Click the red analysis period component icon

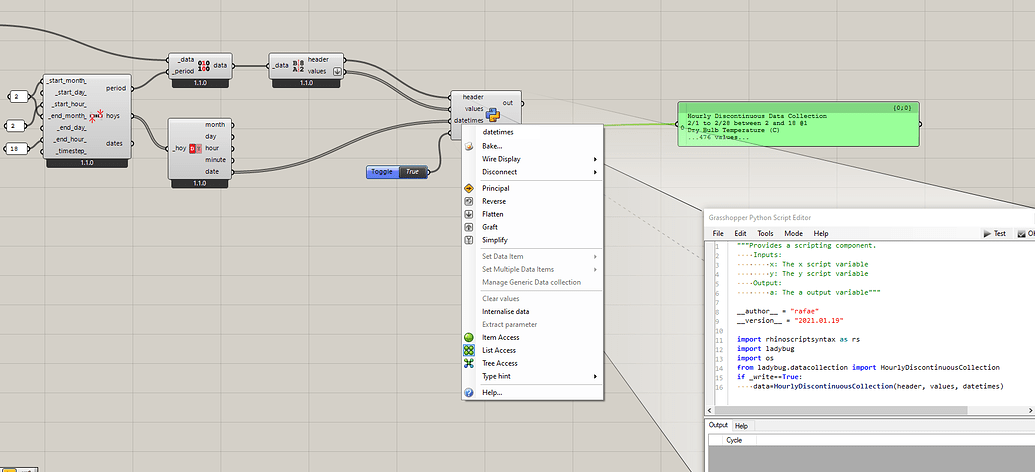[96, 116]
